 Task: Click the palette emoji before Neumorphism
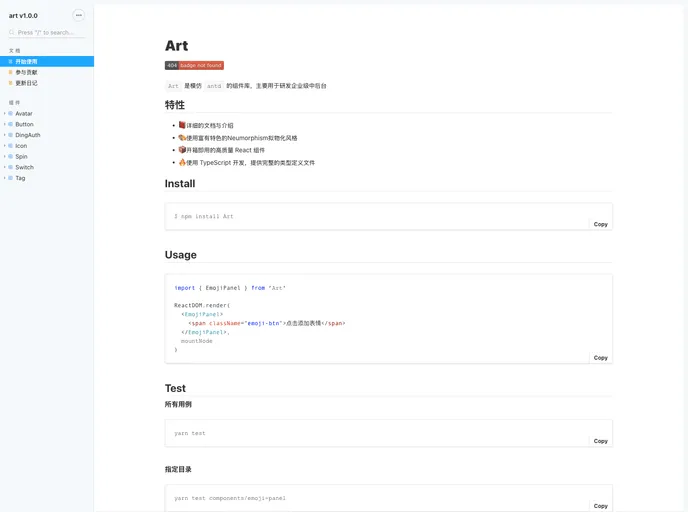click(x=182, y=138)
